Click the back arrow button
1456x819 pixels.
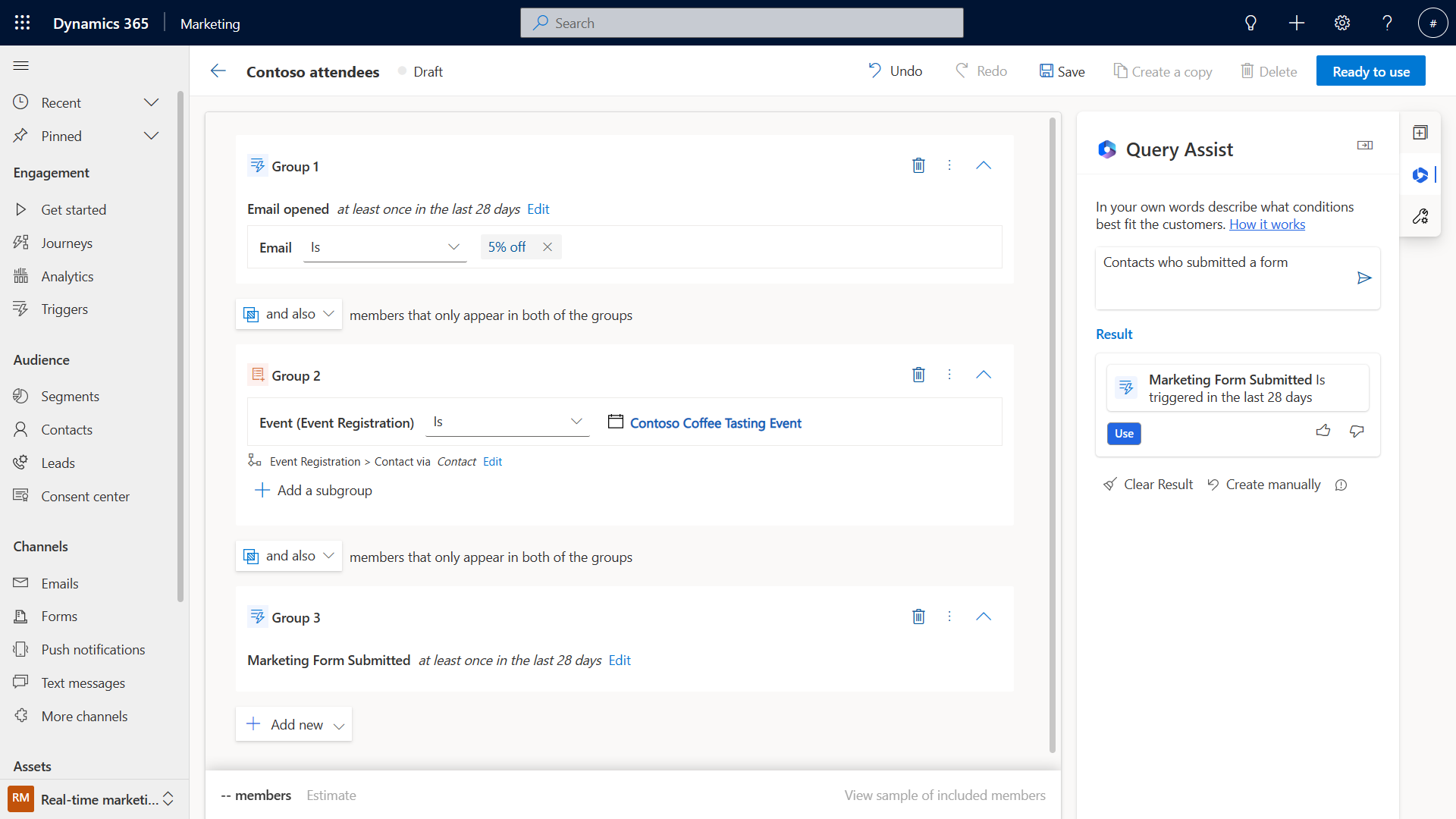point(218,71)
